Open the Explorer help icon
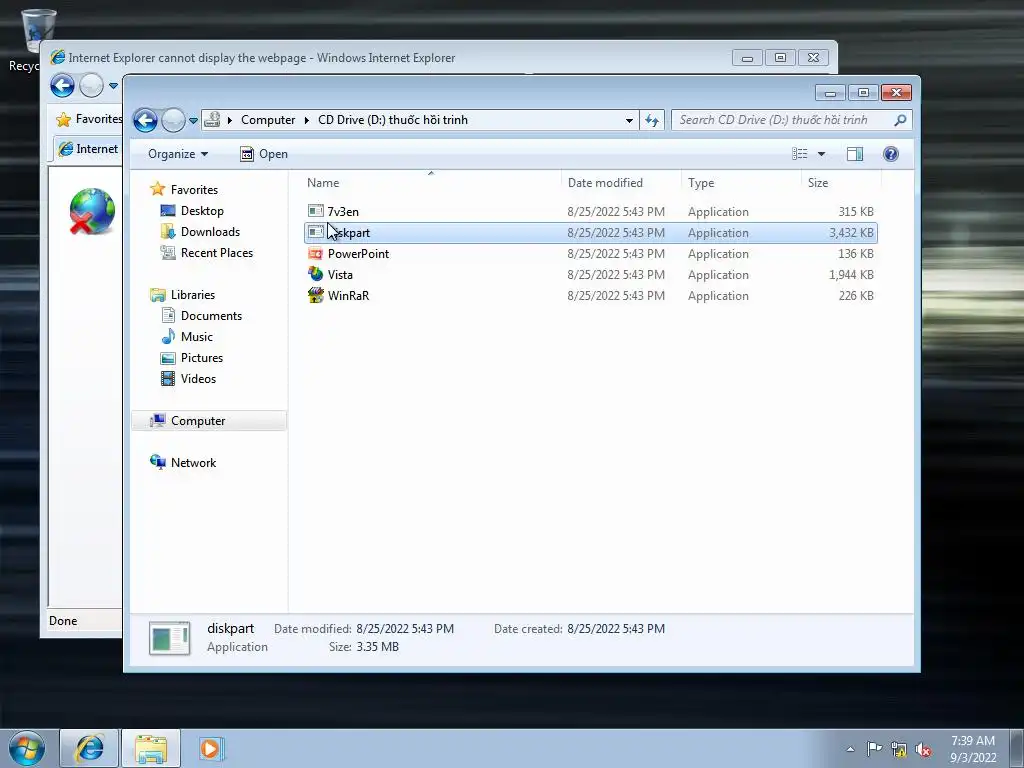1024x768 pixels. coord(891,154)
